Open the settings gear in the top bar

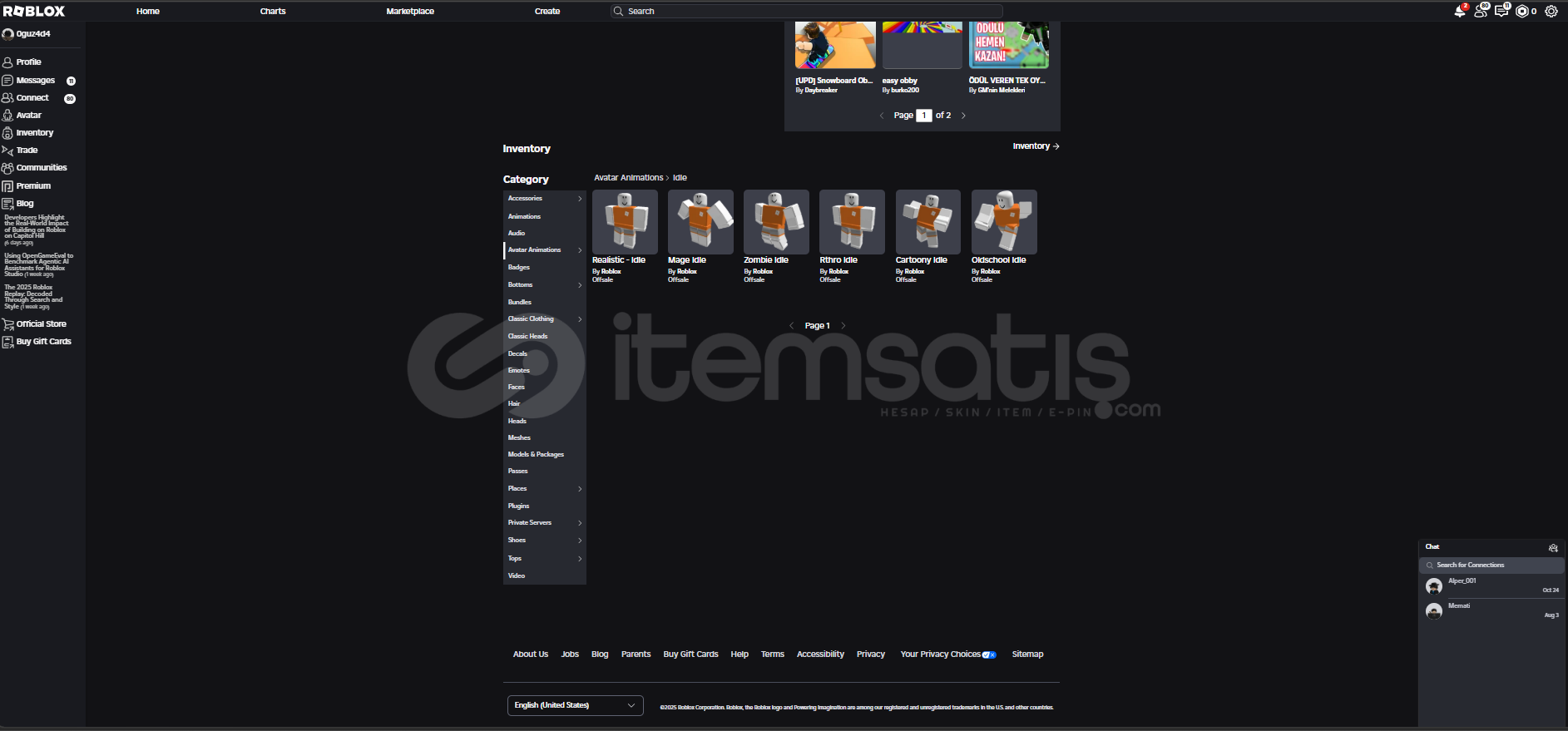tap(1551, 11)
